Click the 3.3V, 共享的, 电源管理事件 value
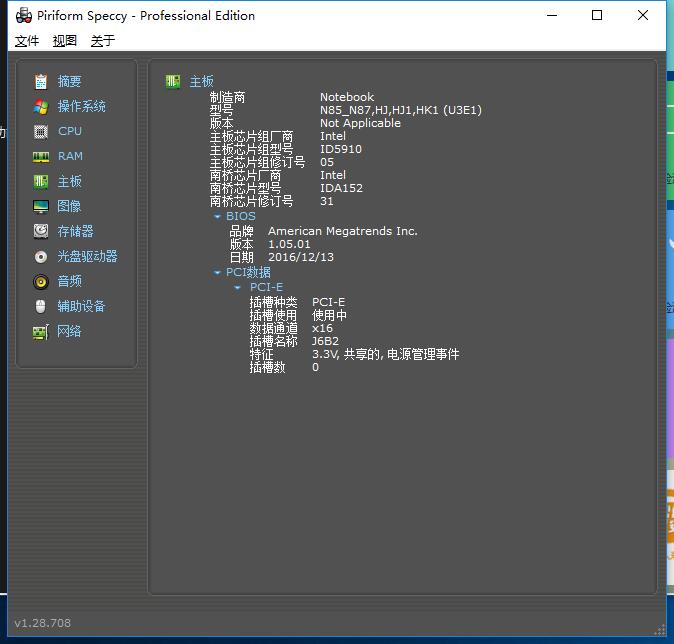 [x=386, y=354]
